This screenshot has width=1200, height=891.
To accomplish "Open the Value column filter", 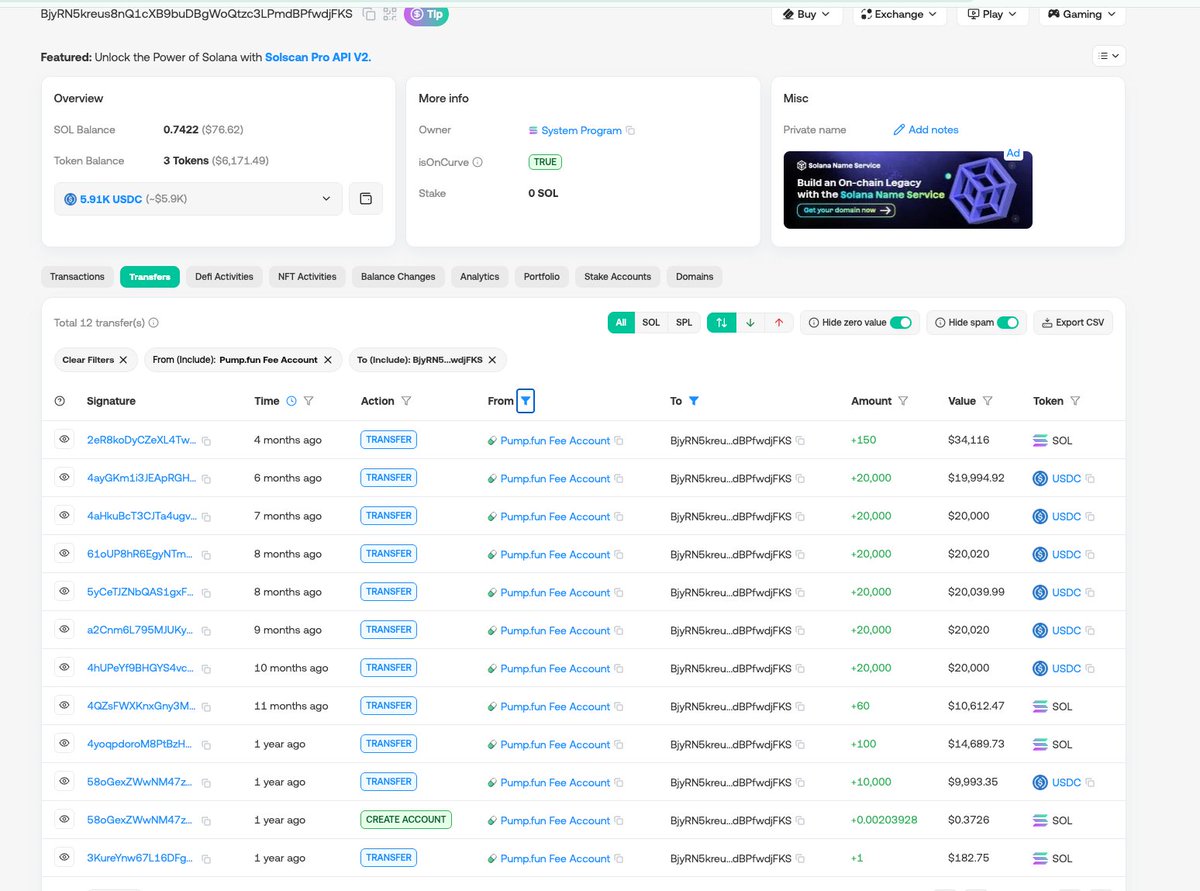I will pyautogui.click(x=987, y=401).
